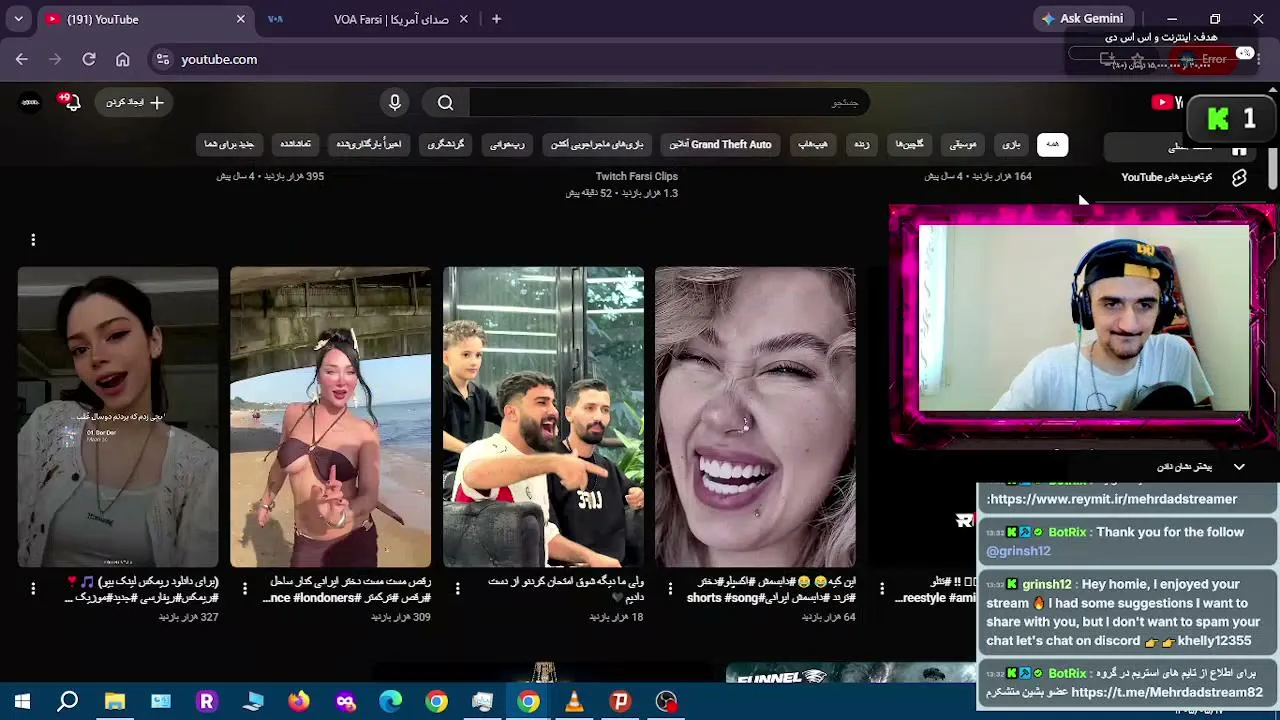
Task: Select the گلچین‌ها filter chip
Action: 909,144
